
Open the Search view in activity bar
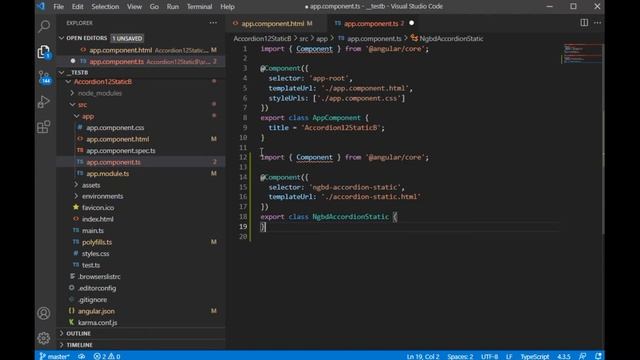44,27
